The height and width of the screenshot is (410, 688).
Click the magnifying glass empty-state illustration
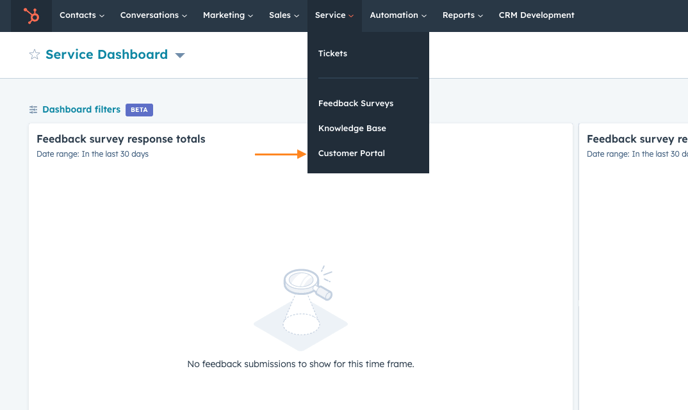click(301, 308)
